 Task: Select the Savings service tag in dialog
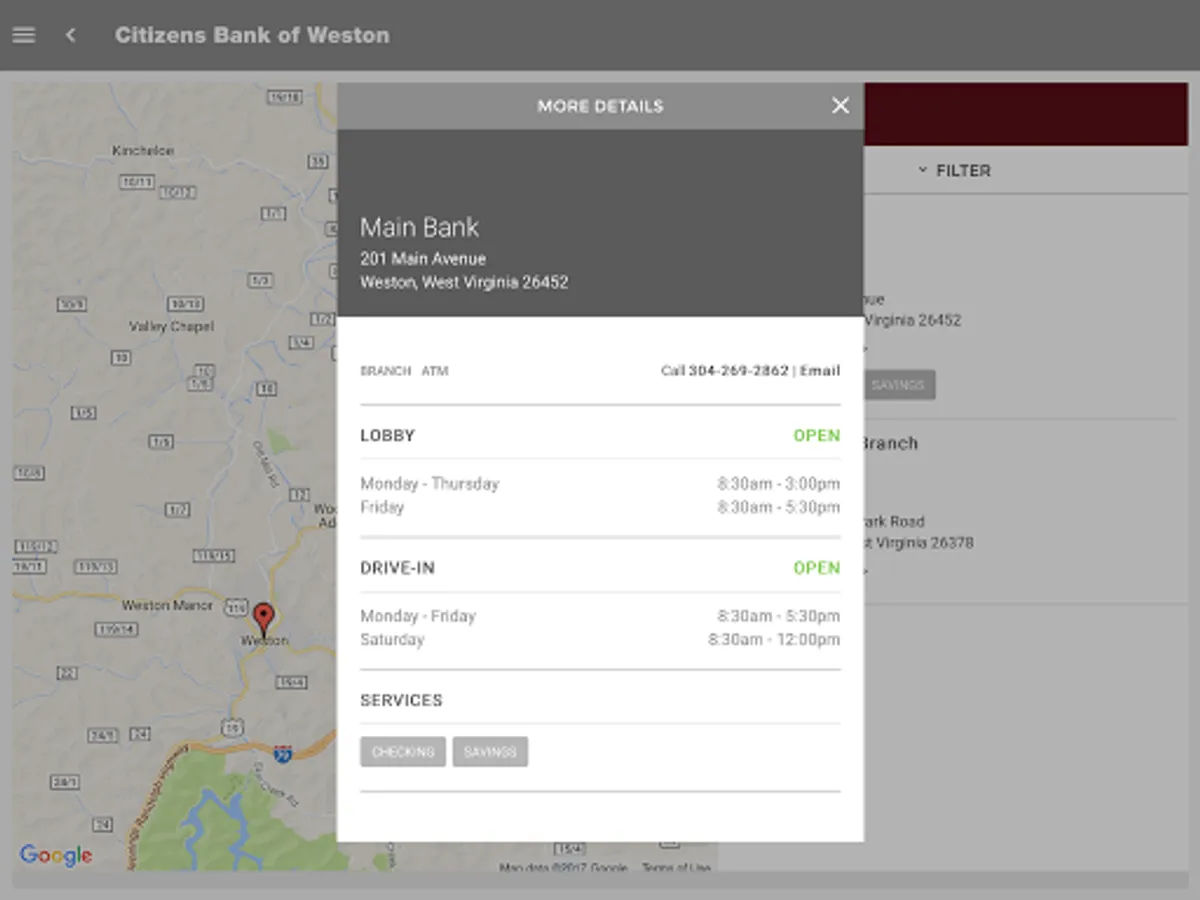490,752
